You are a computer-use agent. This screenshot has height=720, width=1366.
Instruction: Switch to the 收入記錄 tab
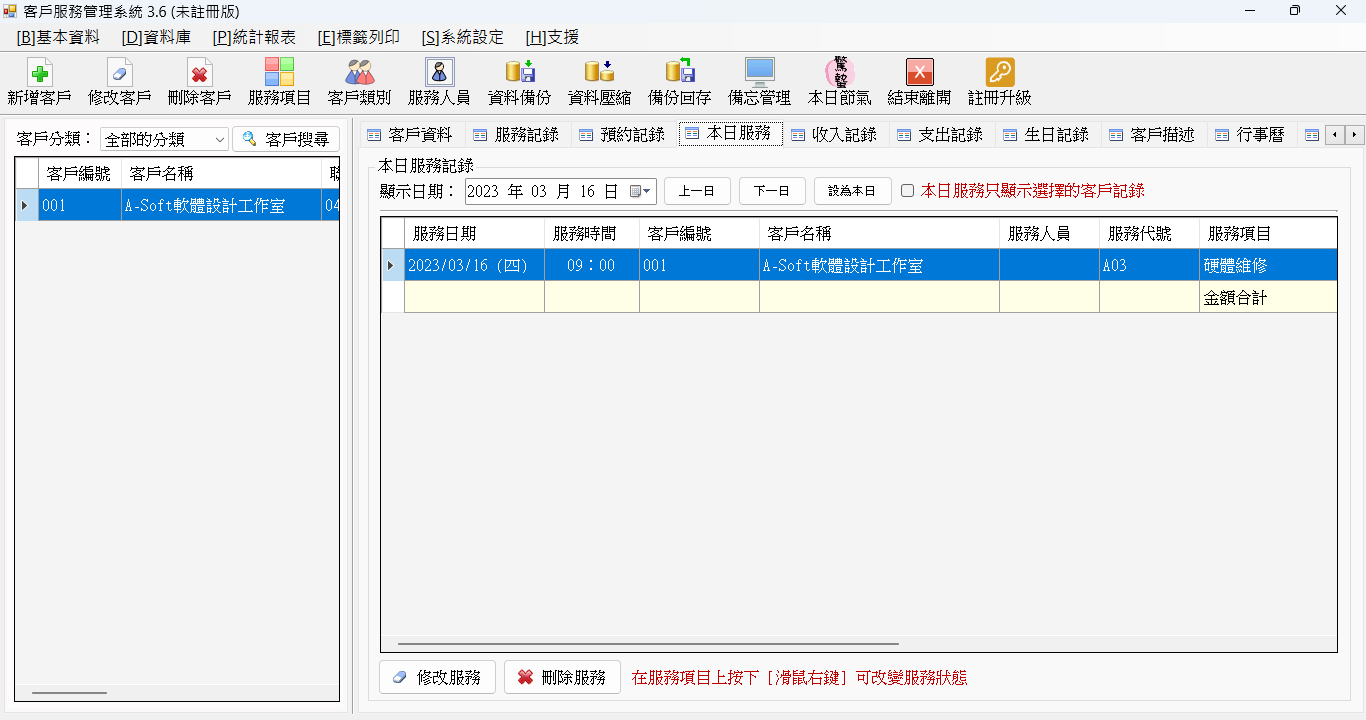[834, 134]
